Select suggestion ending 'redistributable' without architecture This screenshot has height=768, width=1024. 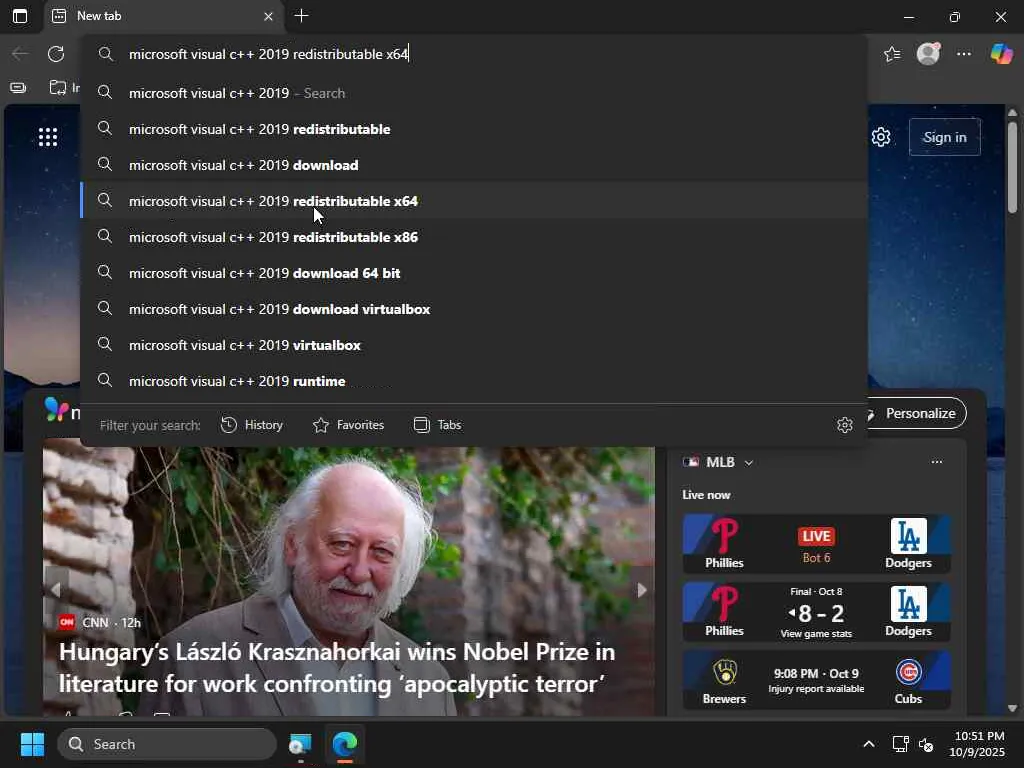click(x=473, y=129)
